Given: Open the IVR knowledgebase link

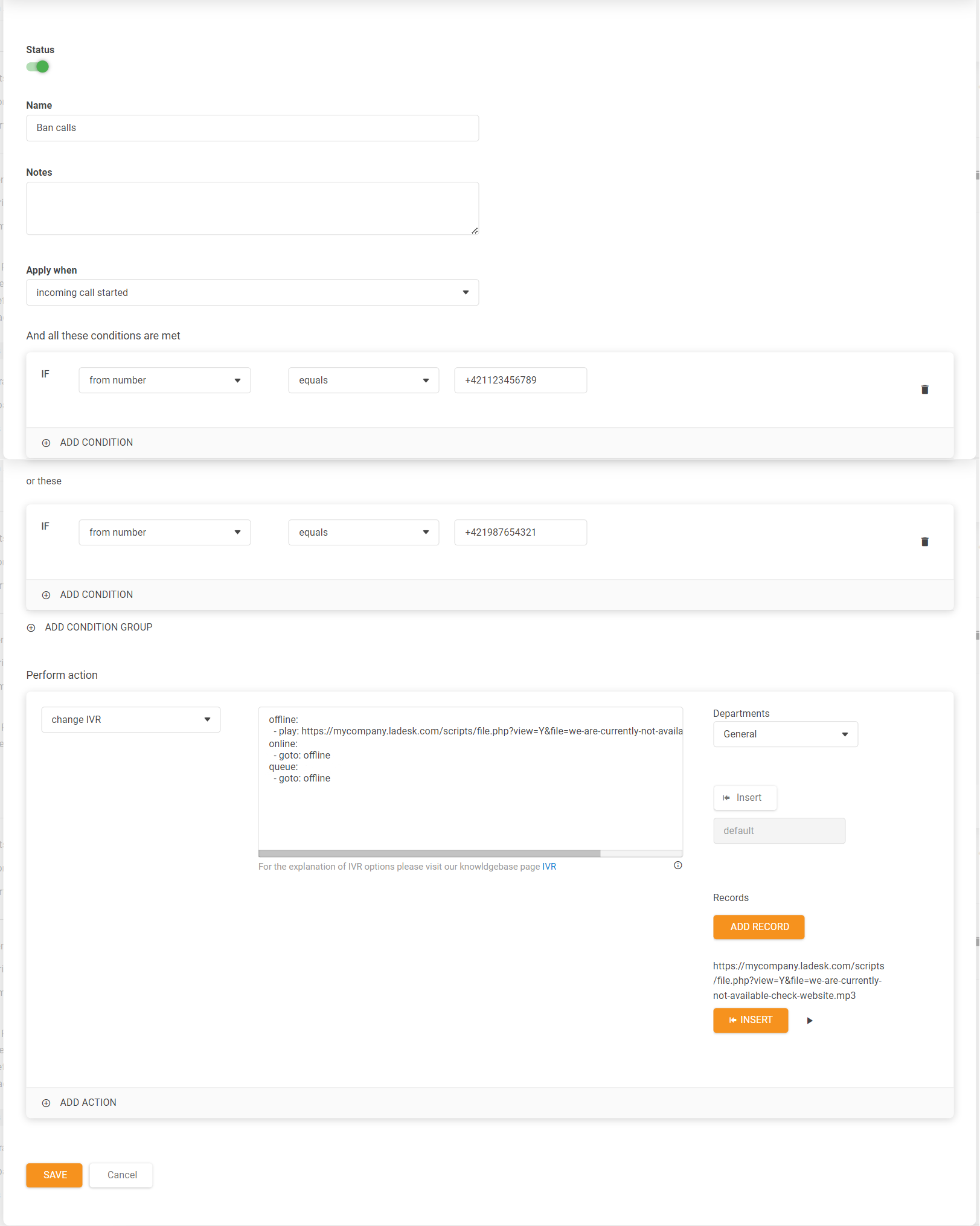Looking at the screenshot, I should [x=549, y=867].
